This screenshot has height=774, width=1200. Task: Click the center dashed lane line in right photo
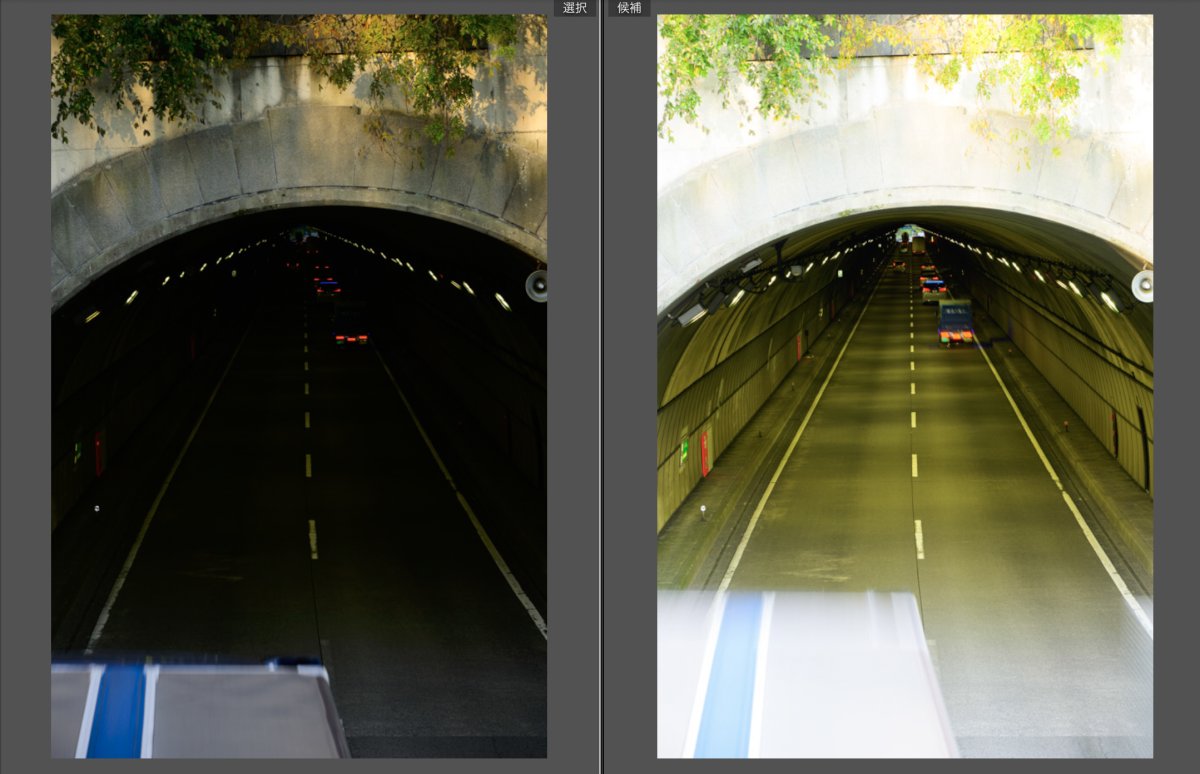915,465
